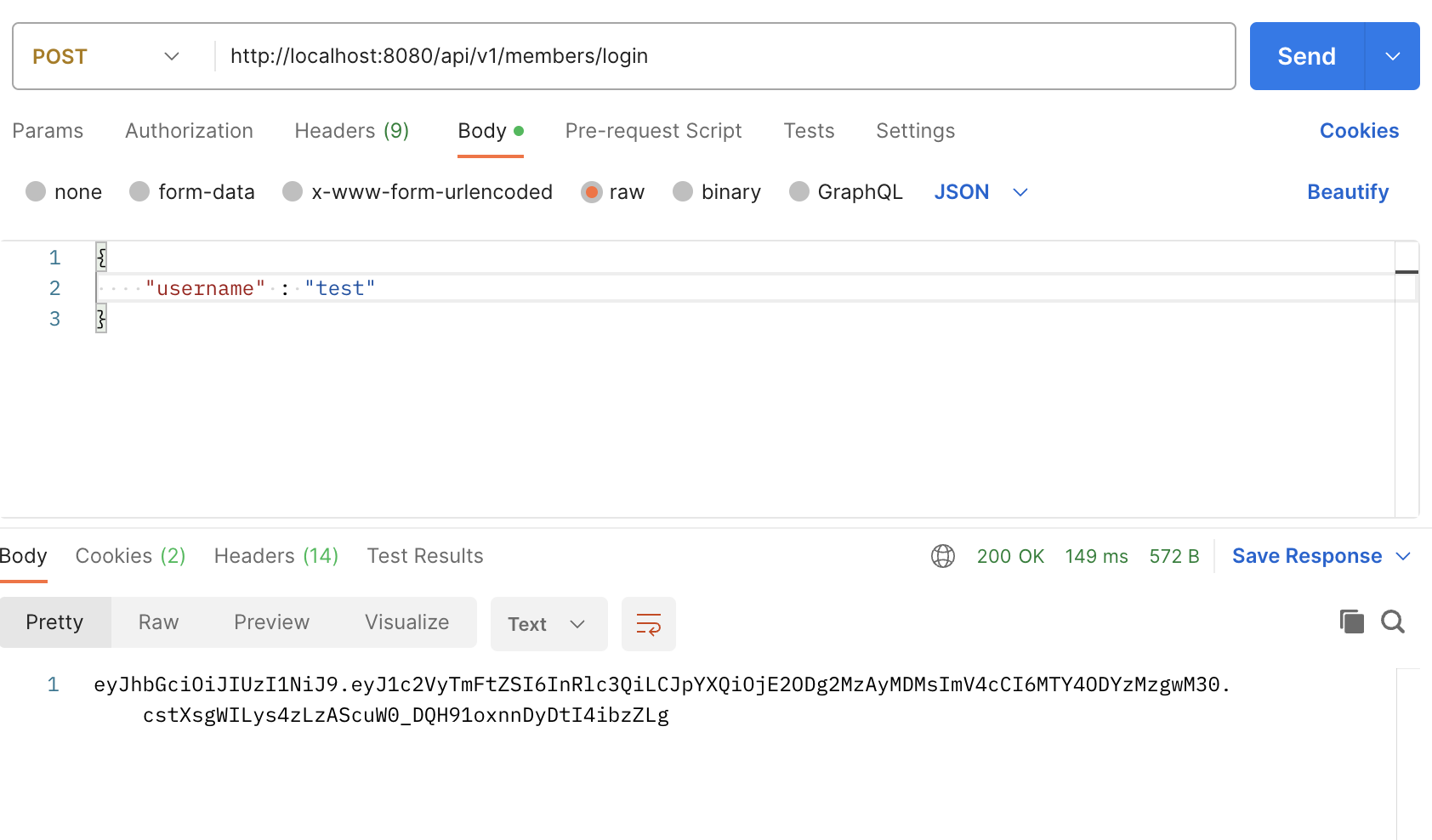Toggle word wrap icon in response toolbar
The height and width of the screenshot is (840, 1432).
[649, 624]
